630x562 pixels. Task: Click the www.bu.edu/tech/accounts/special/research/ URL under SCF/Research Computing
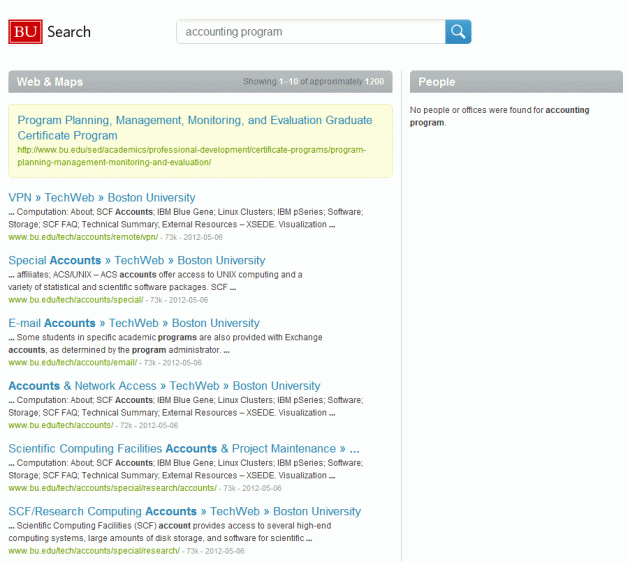point(94,550)
